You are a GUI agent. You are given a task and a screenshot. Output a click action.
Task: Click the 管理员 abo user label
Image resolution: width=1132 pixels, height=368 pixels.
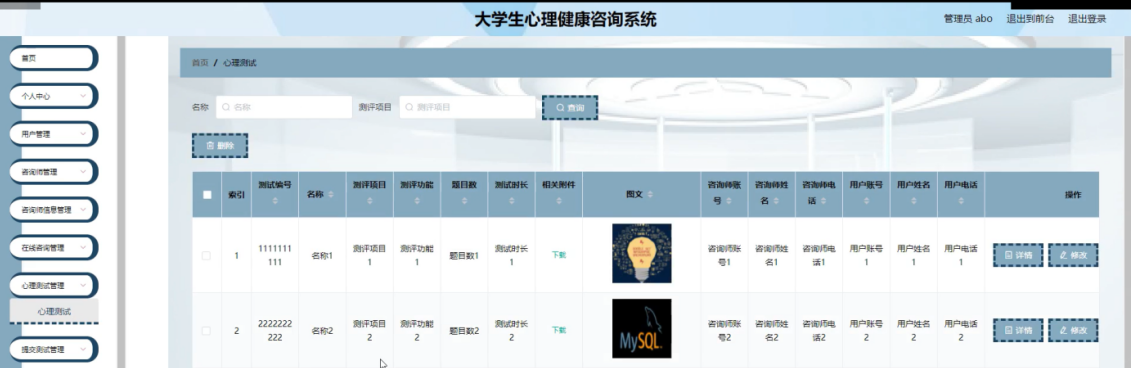968,19
